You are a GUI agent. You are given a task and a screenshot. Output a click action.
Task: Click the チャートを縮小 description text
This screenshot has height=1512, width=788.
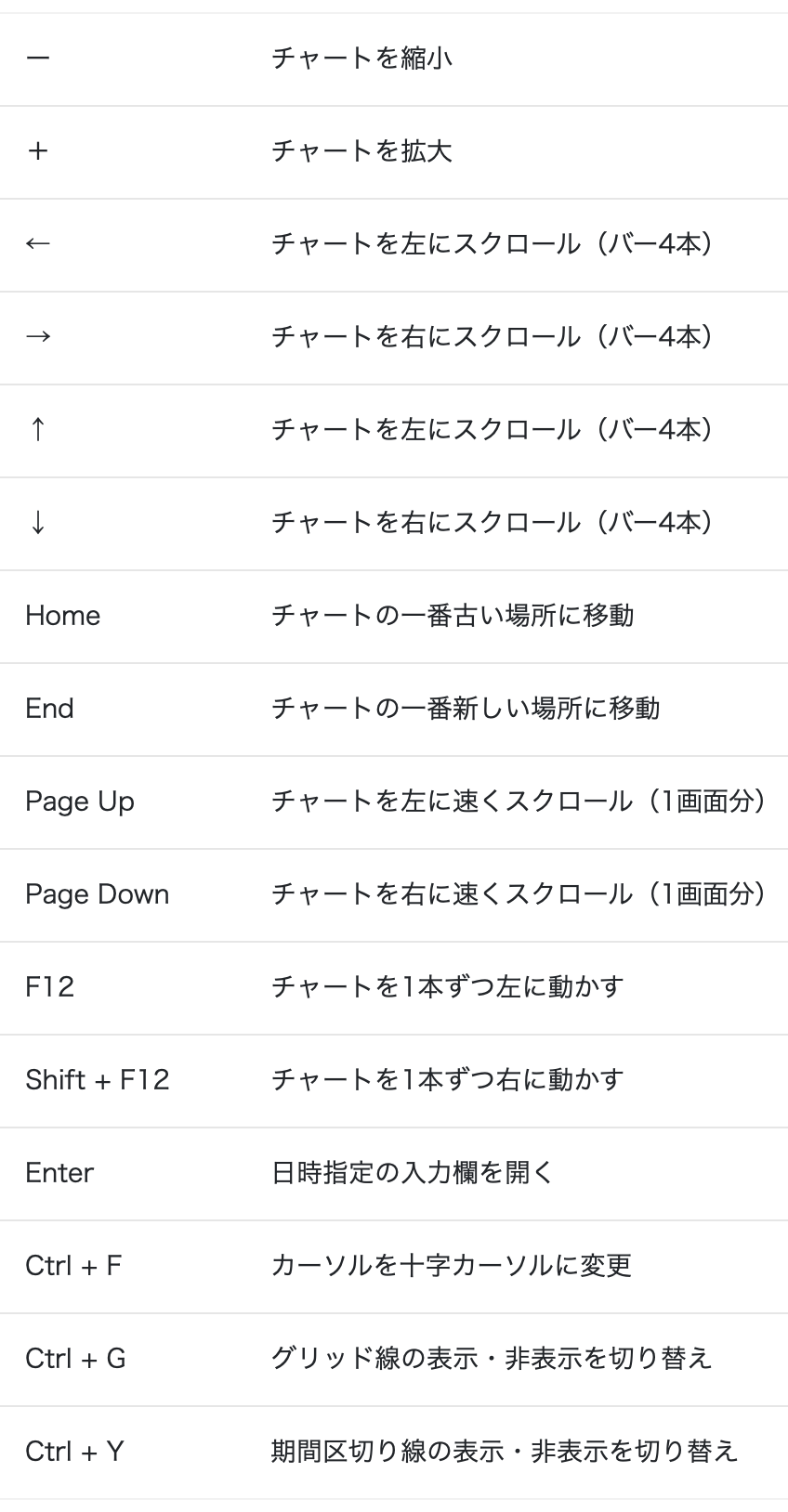coord(361,59)
